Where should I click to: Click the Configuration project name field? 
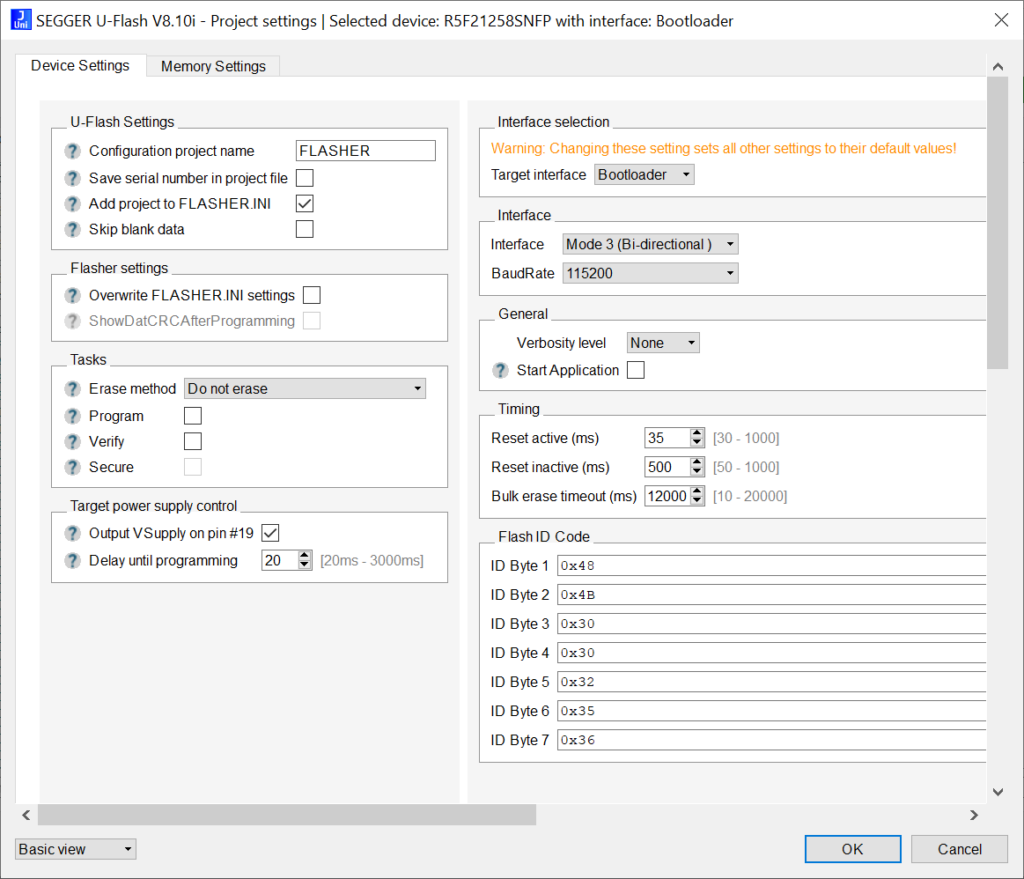(x=366, y=151)
